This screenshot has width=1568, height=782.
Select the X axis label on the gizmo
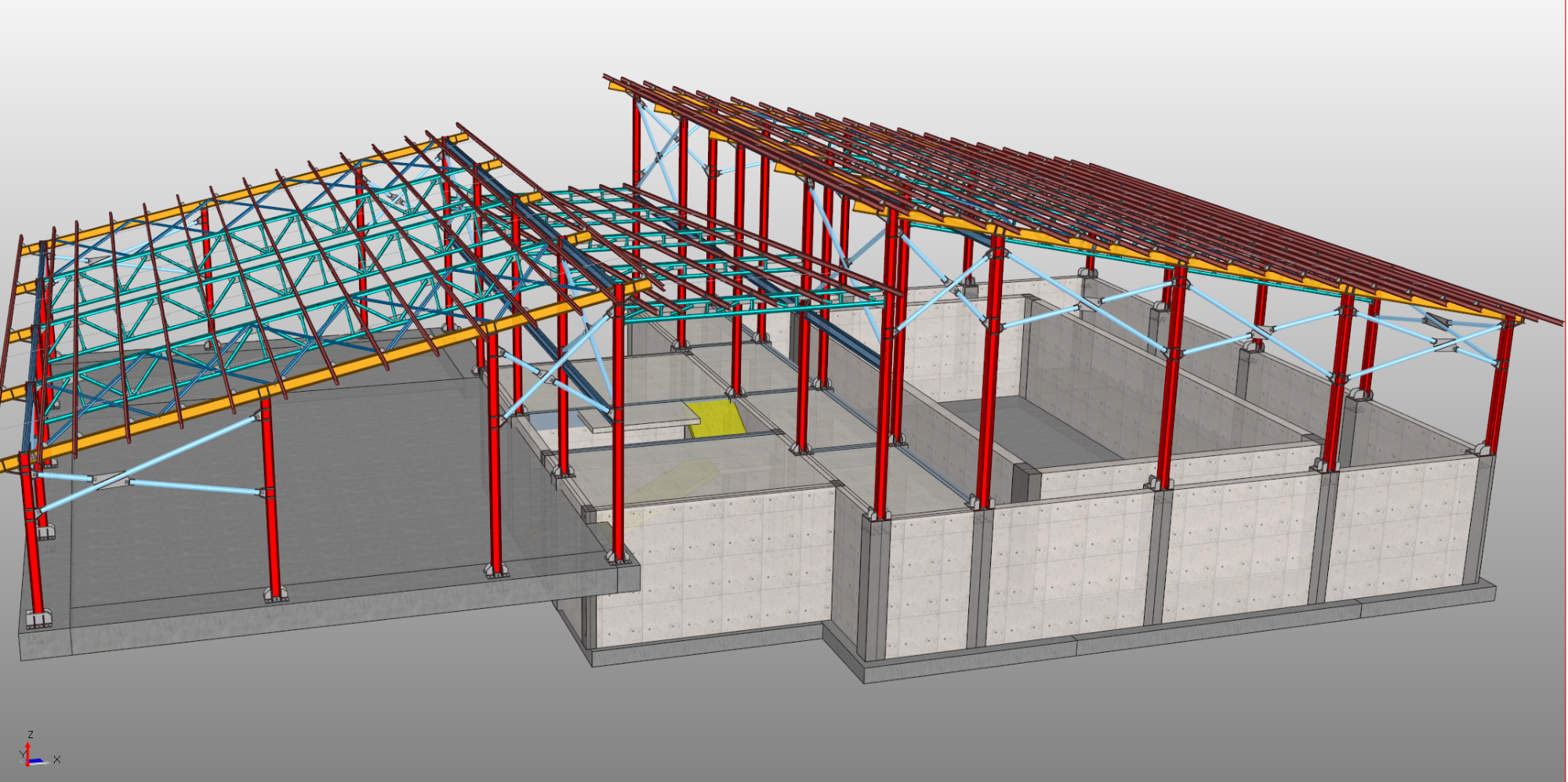point(57,759)
